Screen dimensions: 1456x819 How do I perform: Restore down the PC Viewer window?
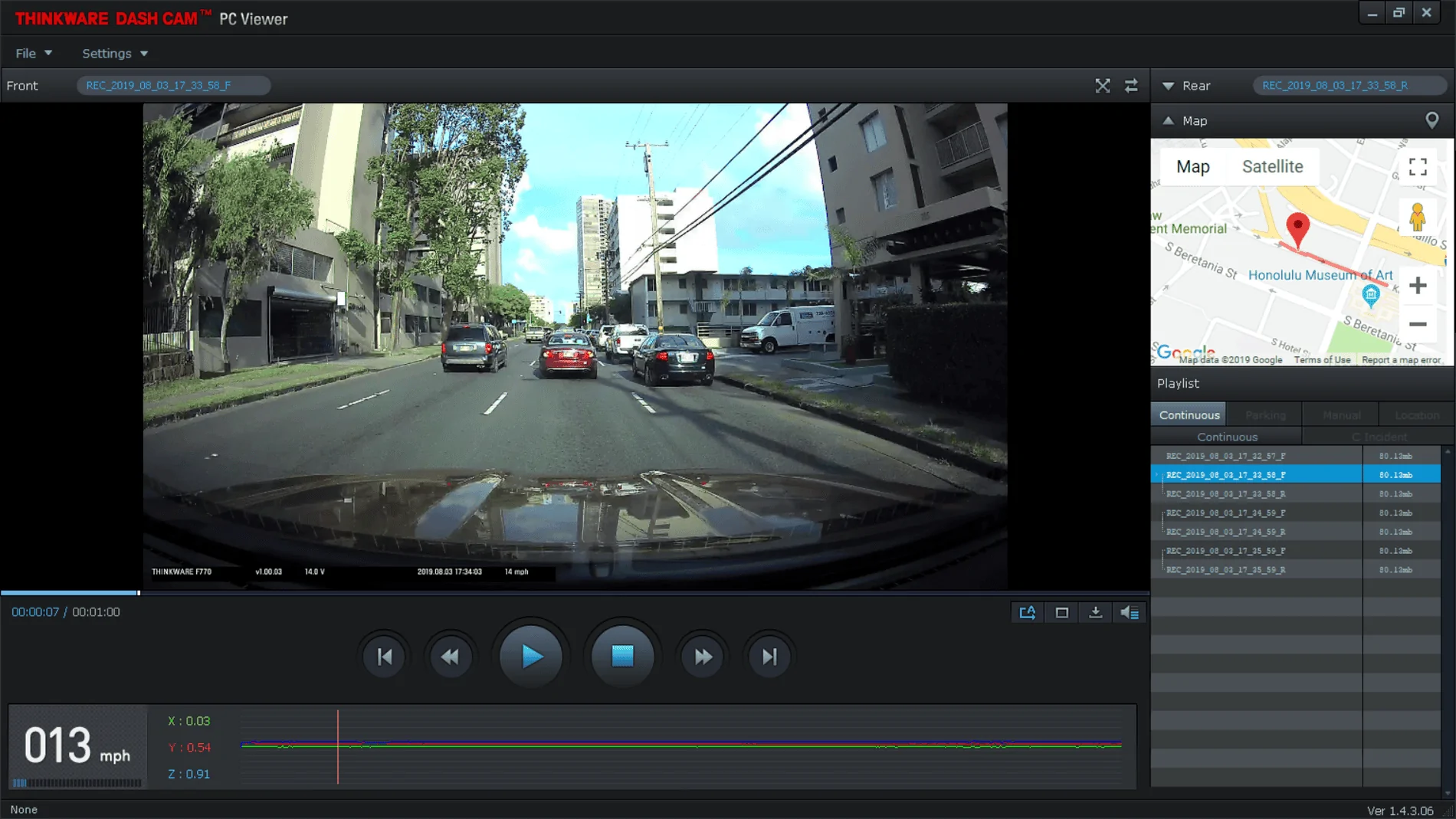(1399, 13)
